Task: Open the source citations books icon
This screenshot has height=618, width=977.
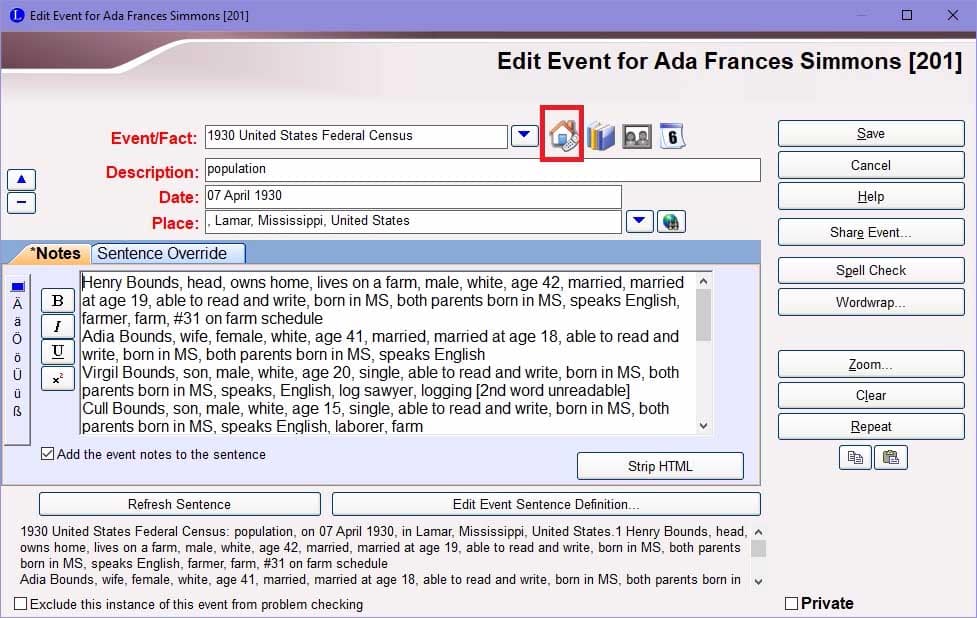Action: pyautogui.click(x=601, y=136)
